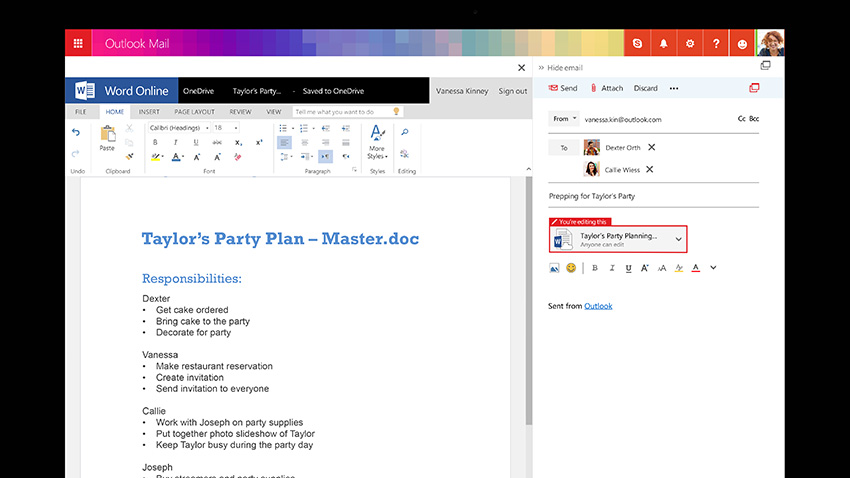Viewport: 850px width, 478px height.
Task: Toggle Strikethrough in the Word ribbon
Action: [217, 143]
